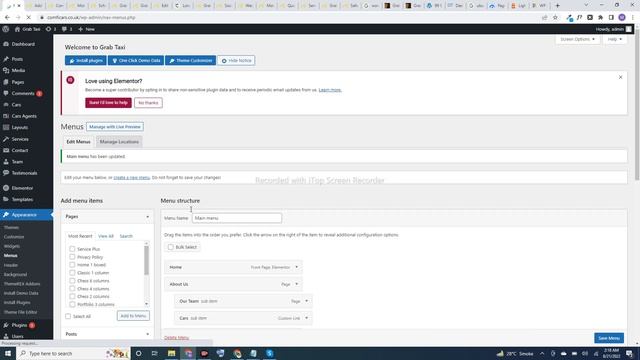Bookmark page with star icon
This screenshot has width=640, height=360.
coord(555,18)
